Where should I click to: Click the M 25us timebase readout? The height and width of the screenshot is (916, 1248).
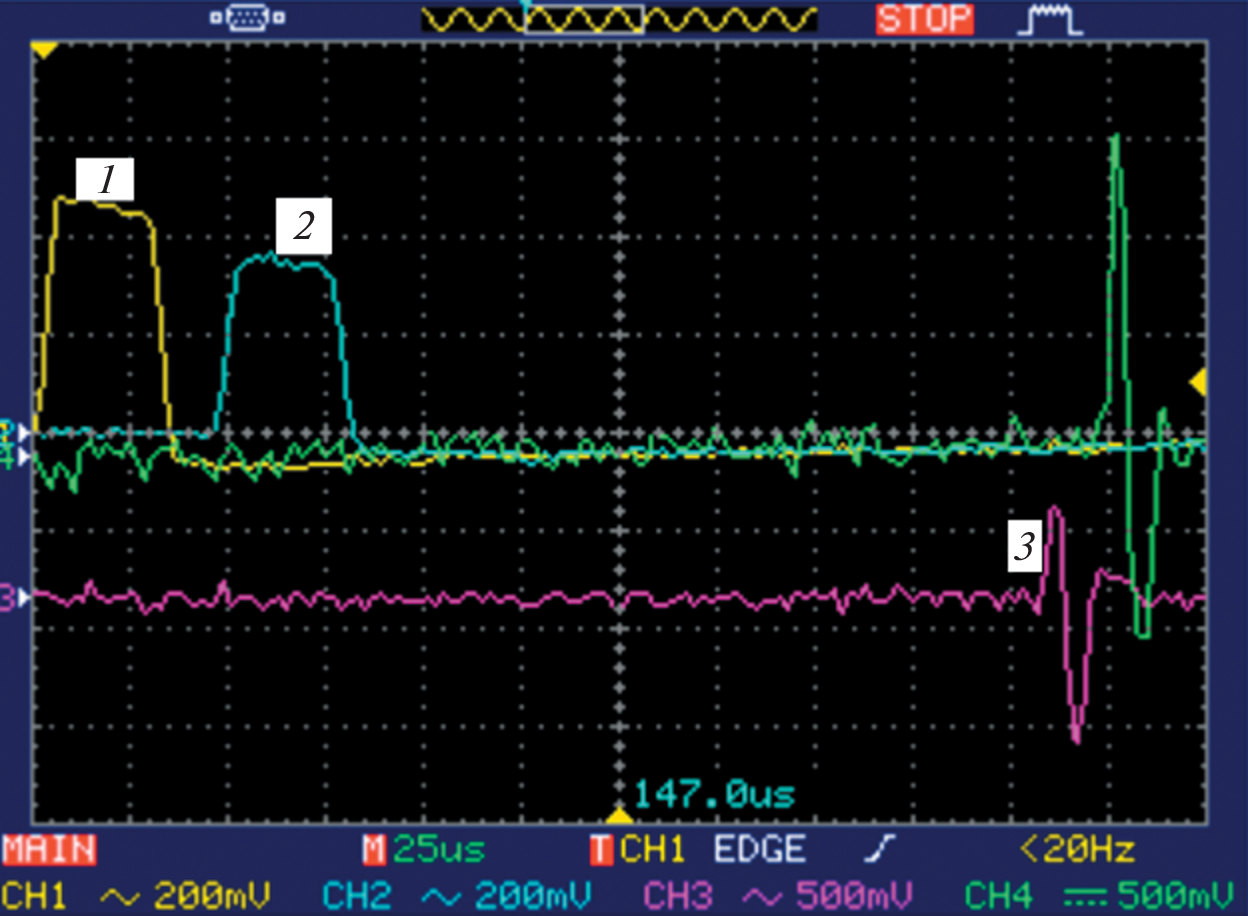point(424,850)
